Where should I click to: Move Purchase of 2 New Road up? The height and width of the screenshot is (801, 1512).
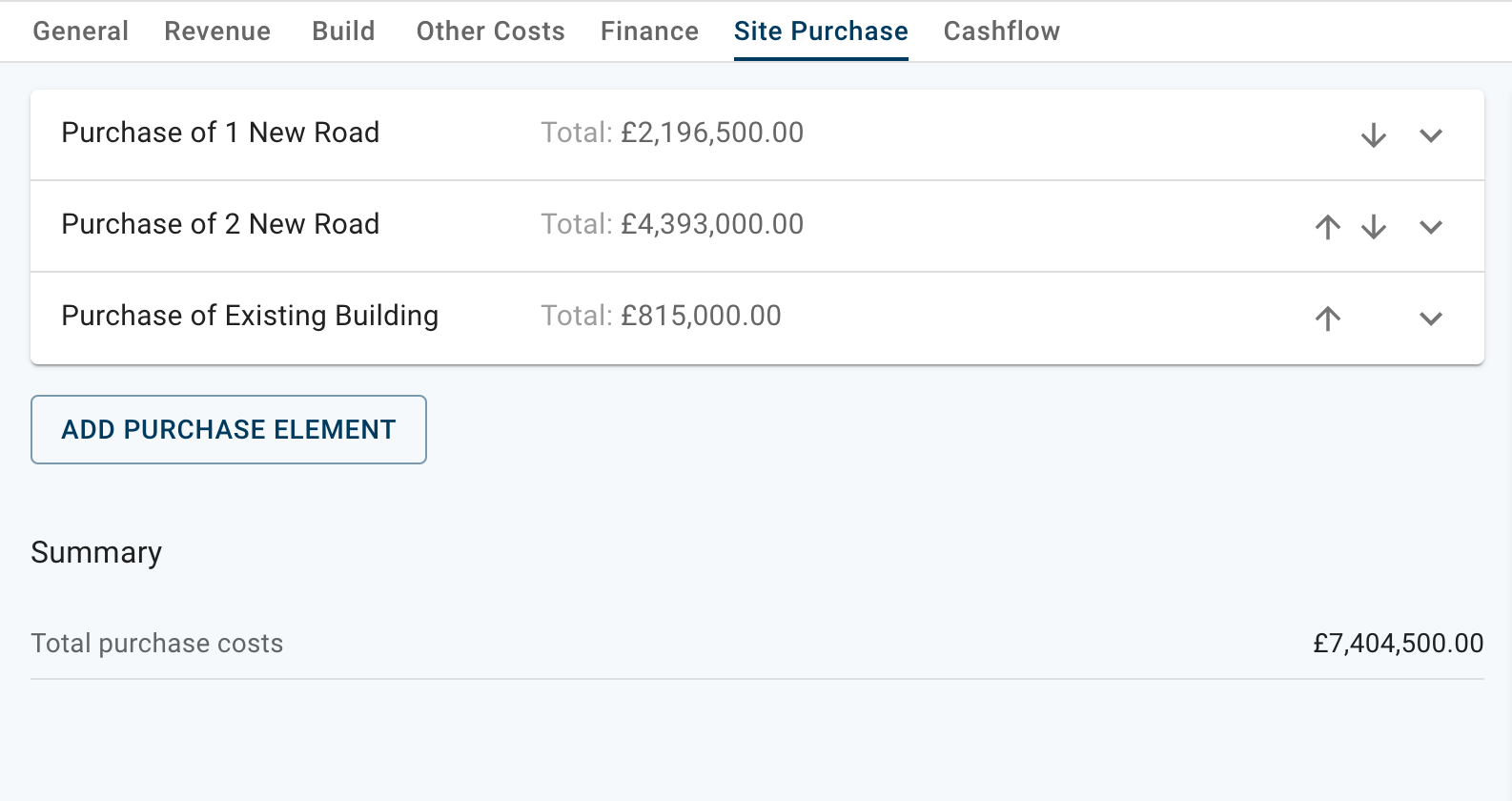[x=1328, y=227]
